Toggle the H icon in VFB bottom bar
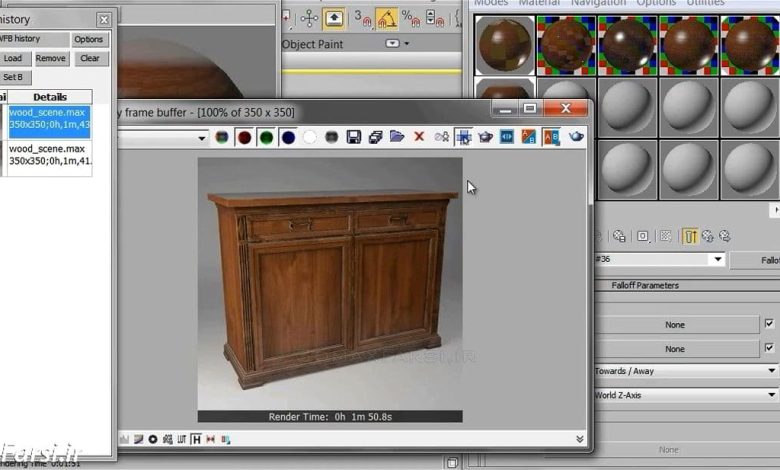 point(196,439)
